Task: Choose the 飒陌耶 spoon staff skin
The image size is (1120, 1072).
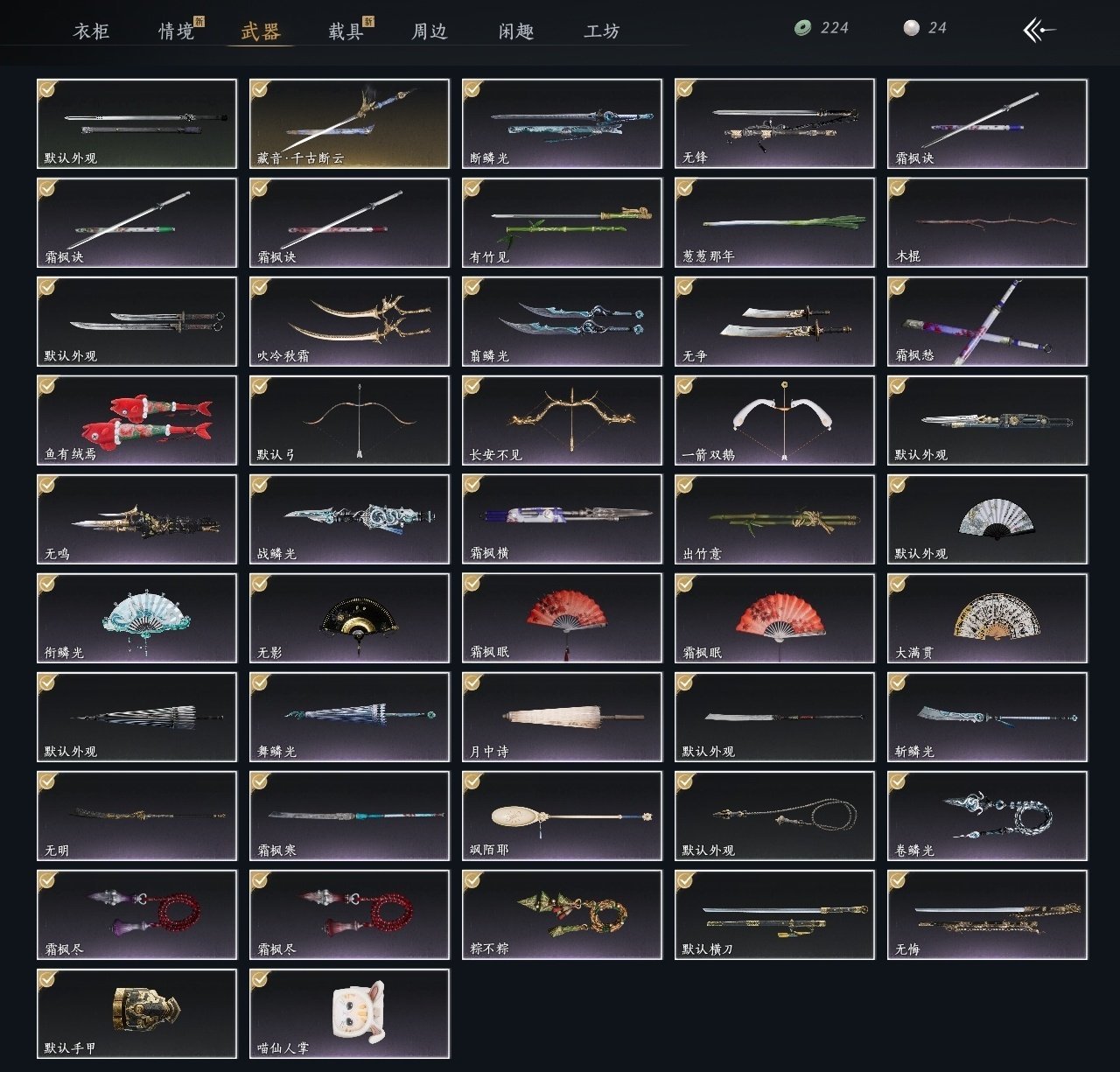Action: (x=562, y=816)
